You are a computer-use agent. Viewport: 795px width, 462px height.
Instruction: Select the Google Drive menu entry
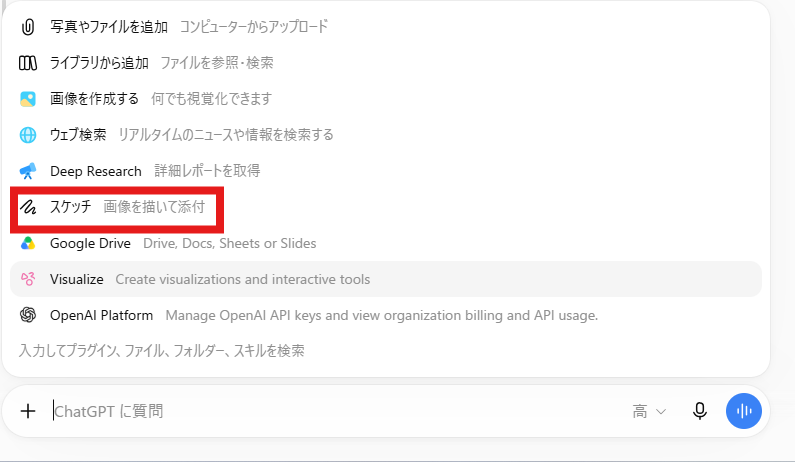tap(386, 243)
